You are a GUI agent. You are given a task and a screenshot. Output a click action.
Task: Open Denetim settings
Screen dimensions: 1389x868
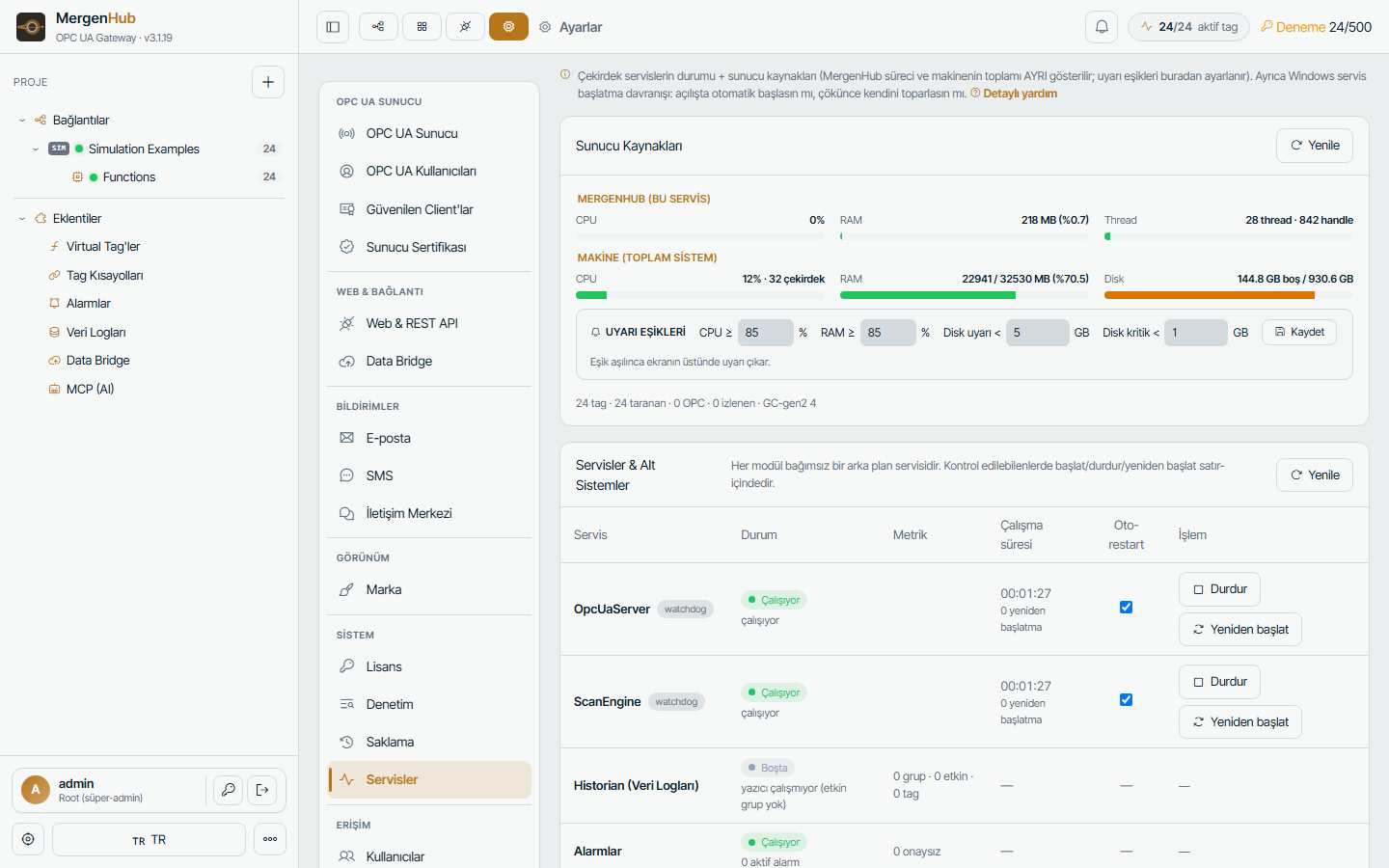[429, 704]
